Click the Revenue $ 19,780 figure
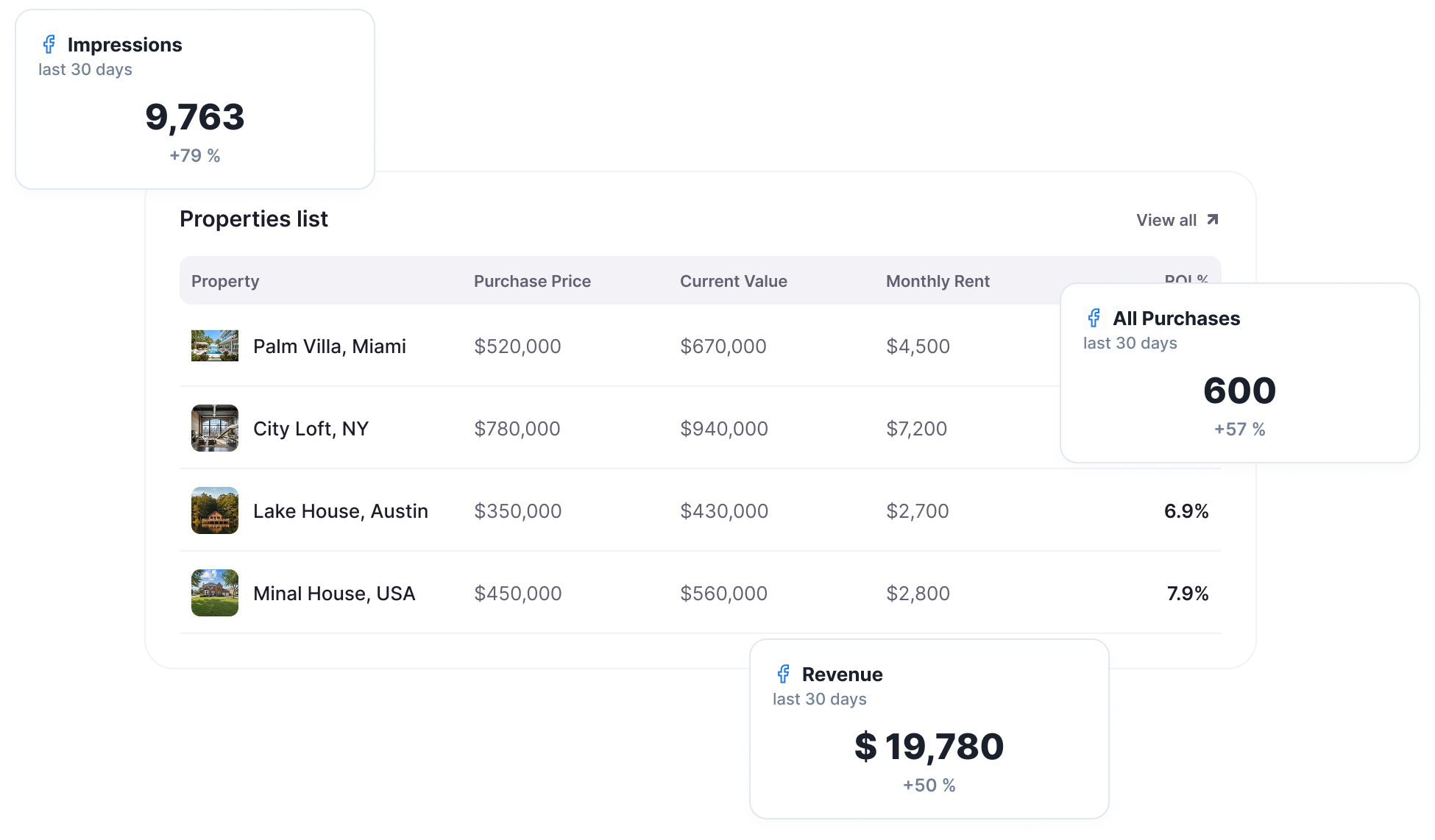Screen dimensions: 1435x840 click(929, 747)
